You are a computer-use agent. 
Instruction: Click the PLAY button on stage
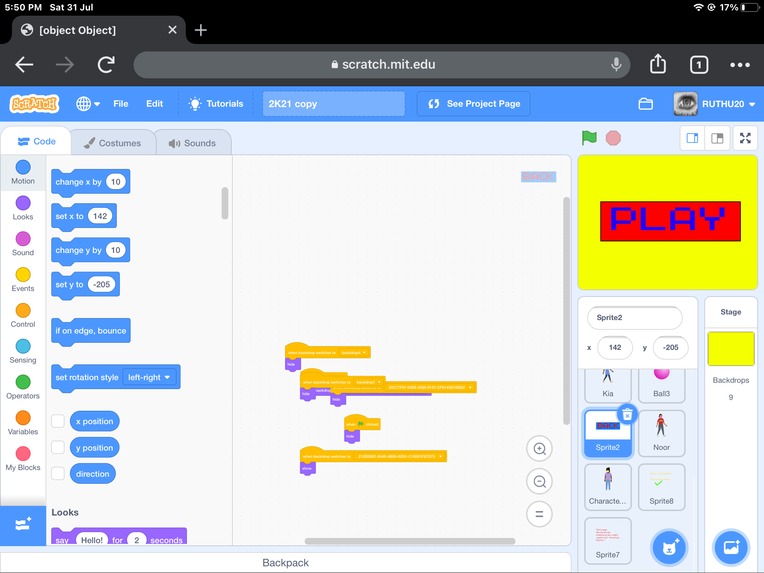click(670, 221)
